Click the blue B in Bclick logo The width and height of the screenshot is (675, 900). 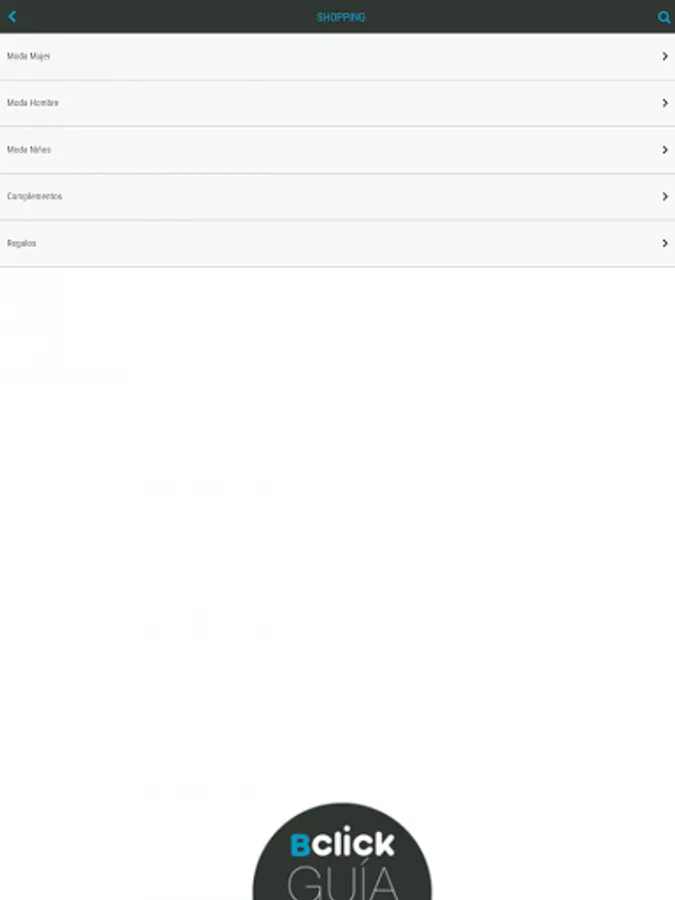point(300,845)
